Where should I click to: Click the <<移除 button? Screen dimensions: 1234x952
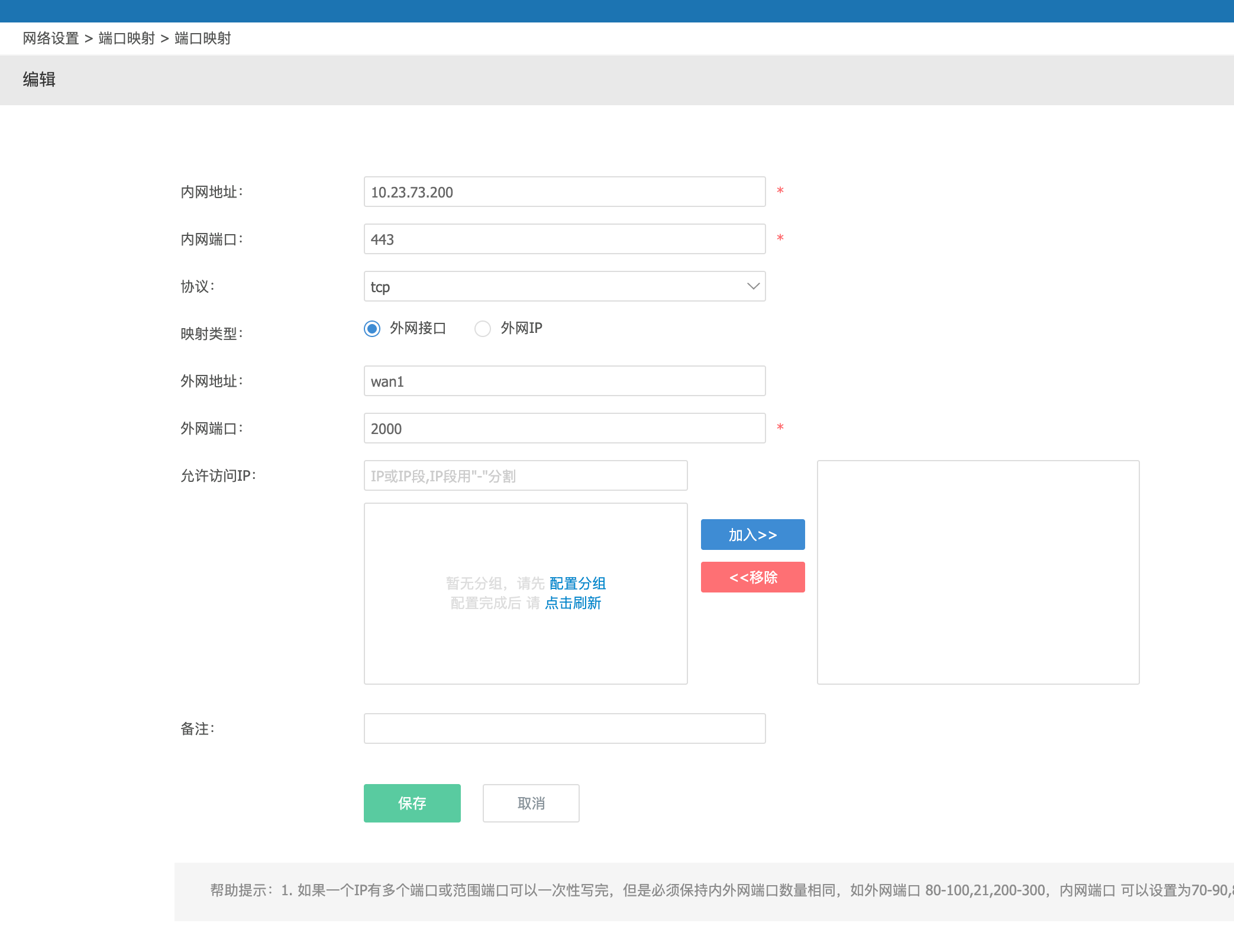click(752, 577)
